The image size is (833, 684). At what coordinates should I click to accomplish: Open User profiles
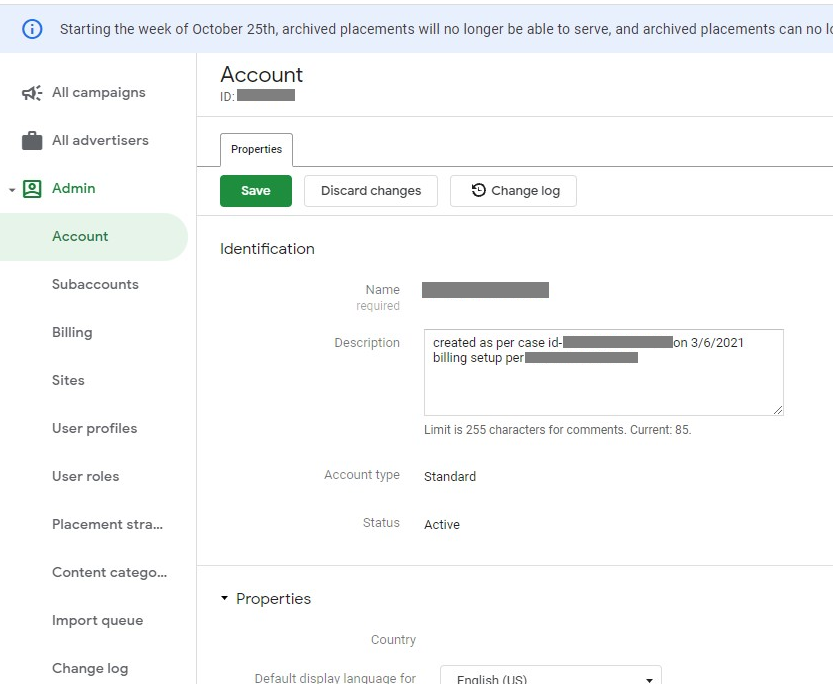pyautogui.click(x=95, y=428)
